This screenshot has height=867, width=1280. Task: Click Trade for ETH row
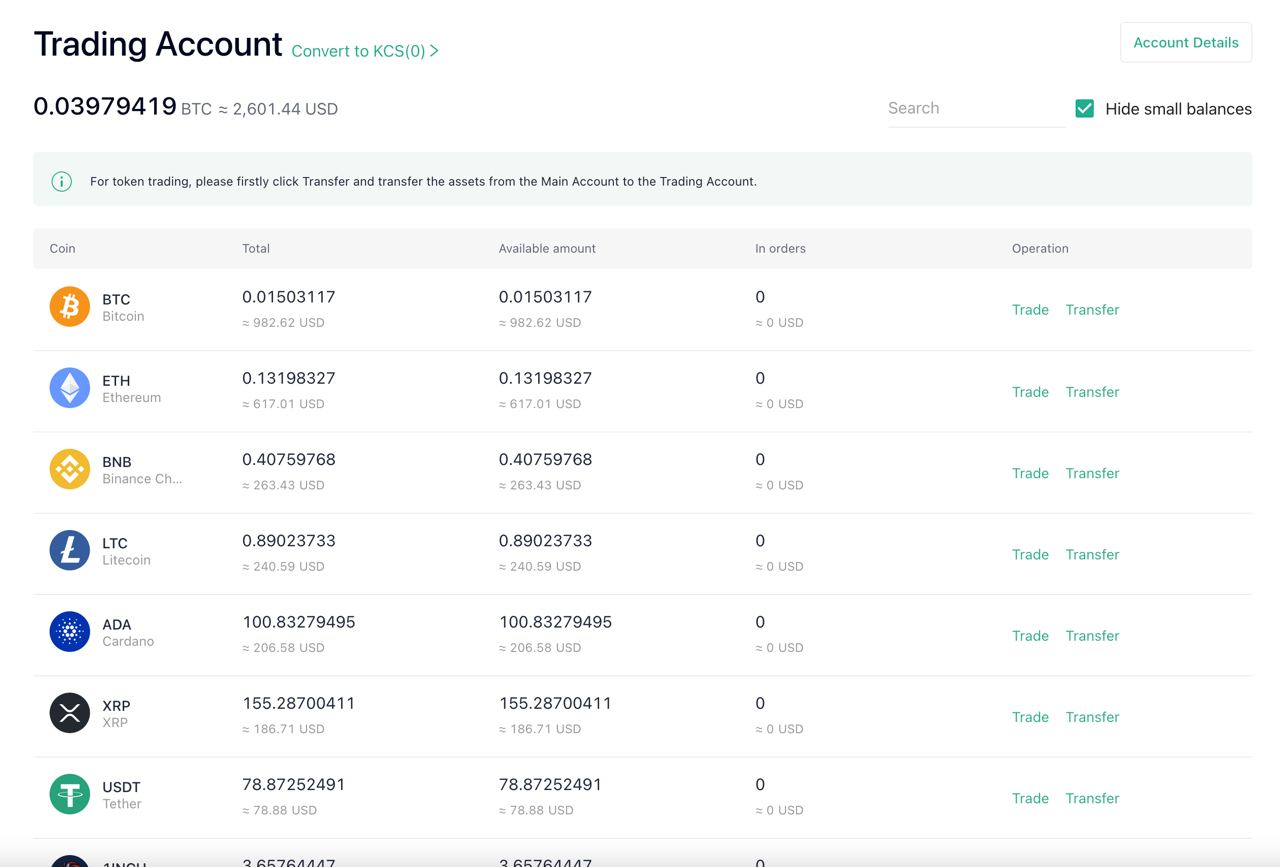1030,392
